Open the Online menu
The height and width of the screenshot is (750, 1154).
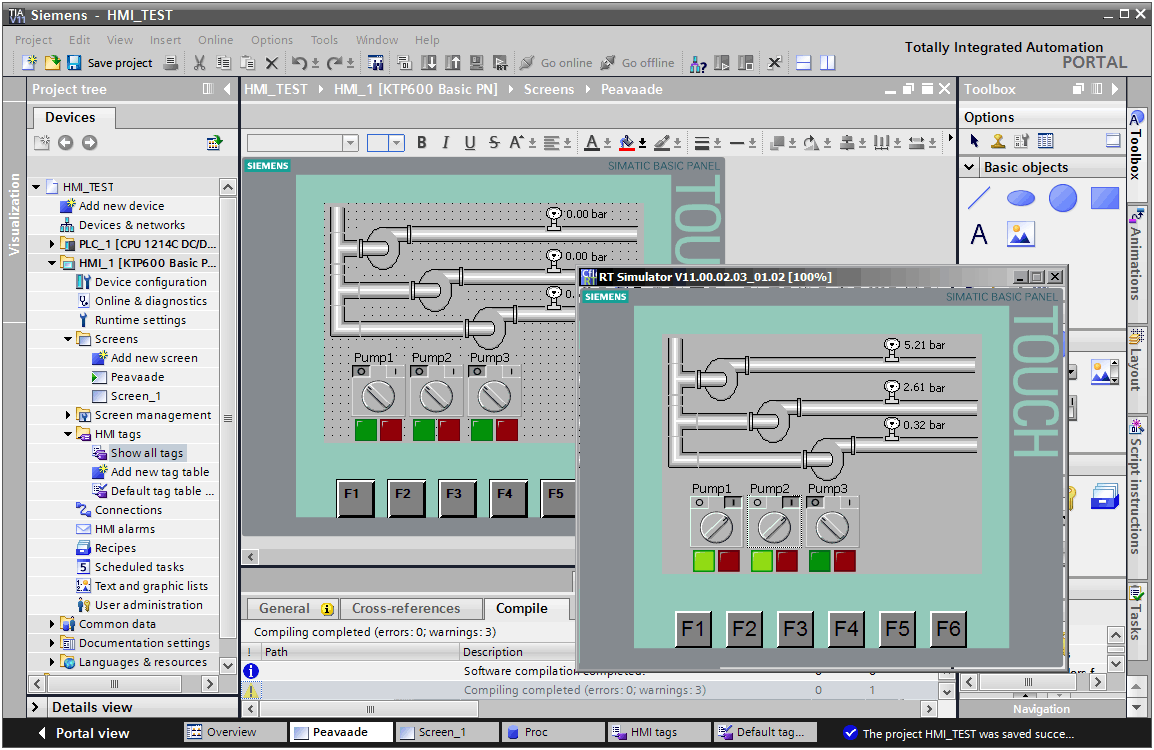pos(215,40)
